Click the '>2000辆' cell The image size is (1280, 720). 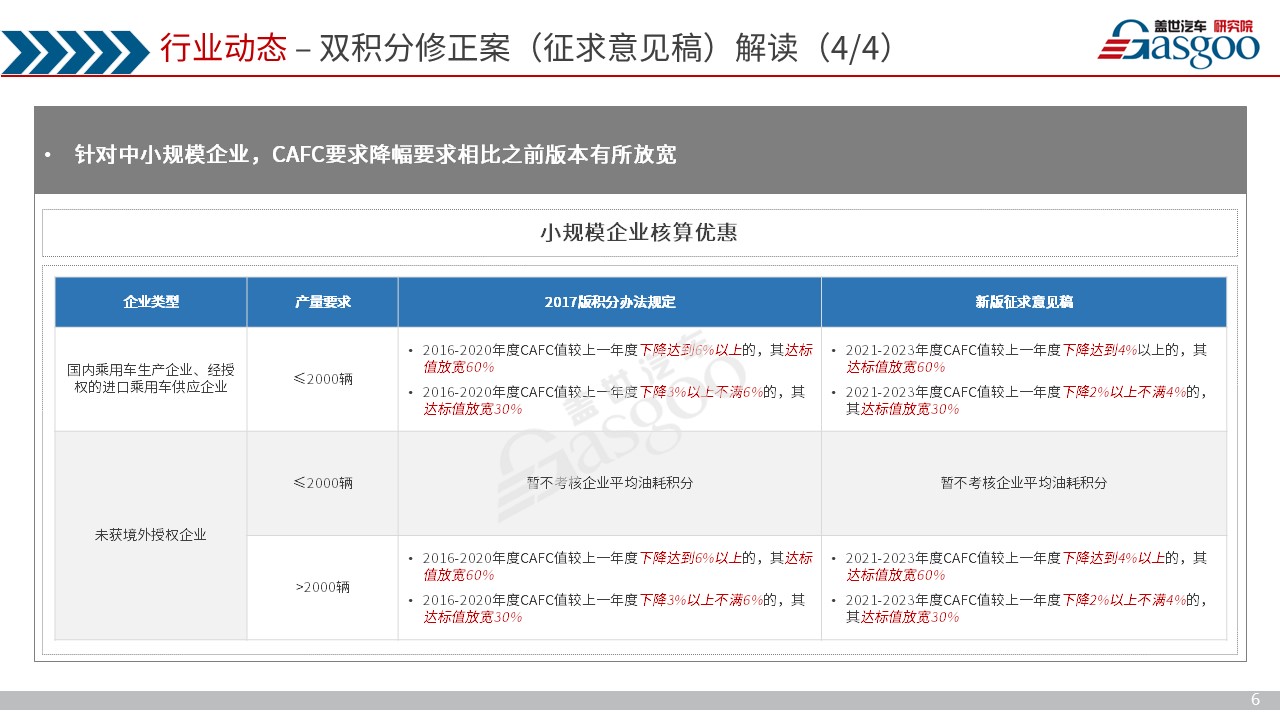pyautogui.click(x=322, y=587)
